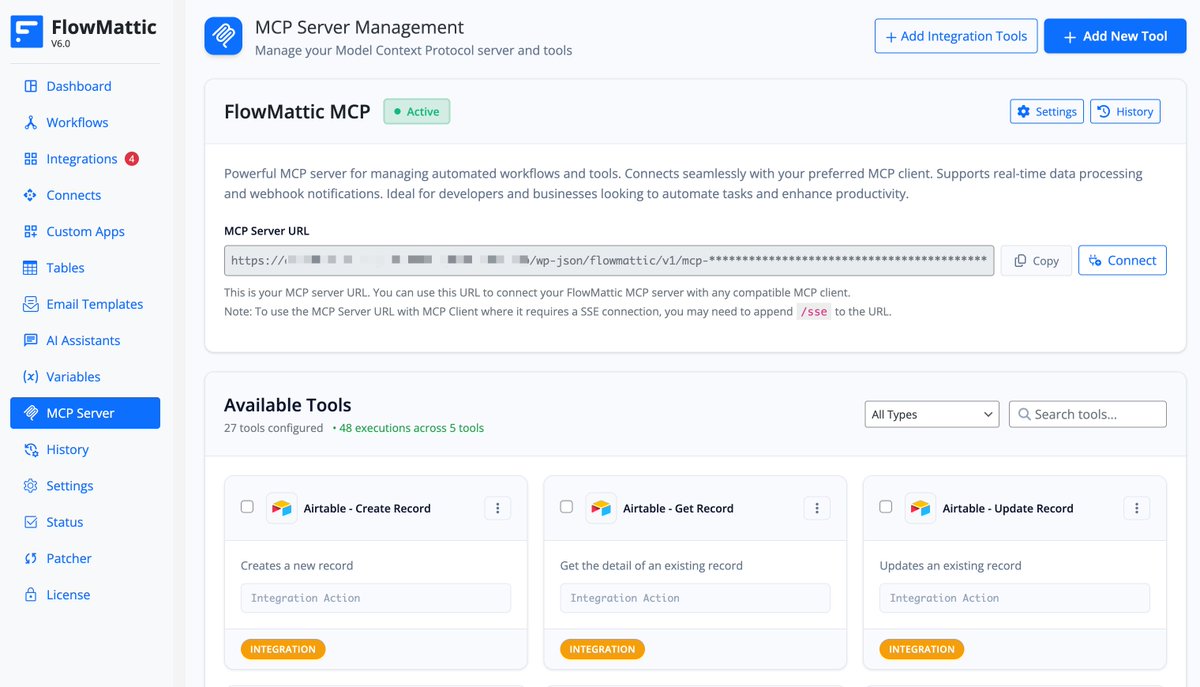
Task: Open the Airtable - Update Record options menu
Action: pos(1136,508)
